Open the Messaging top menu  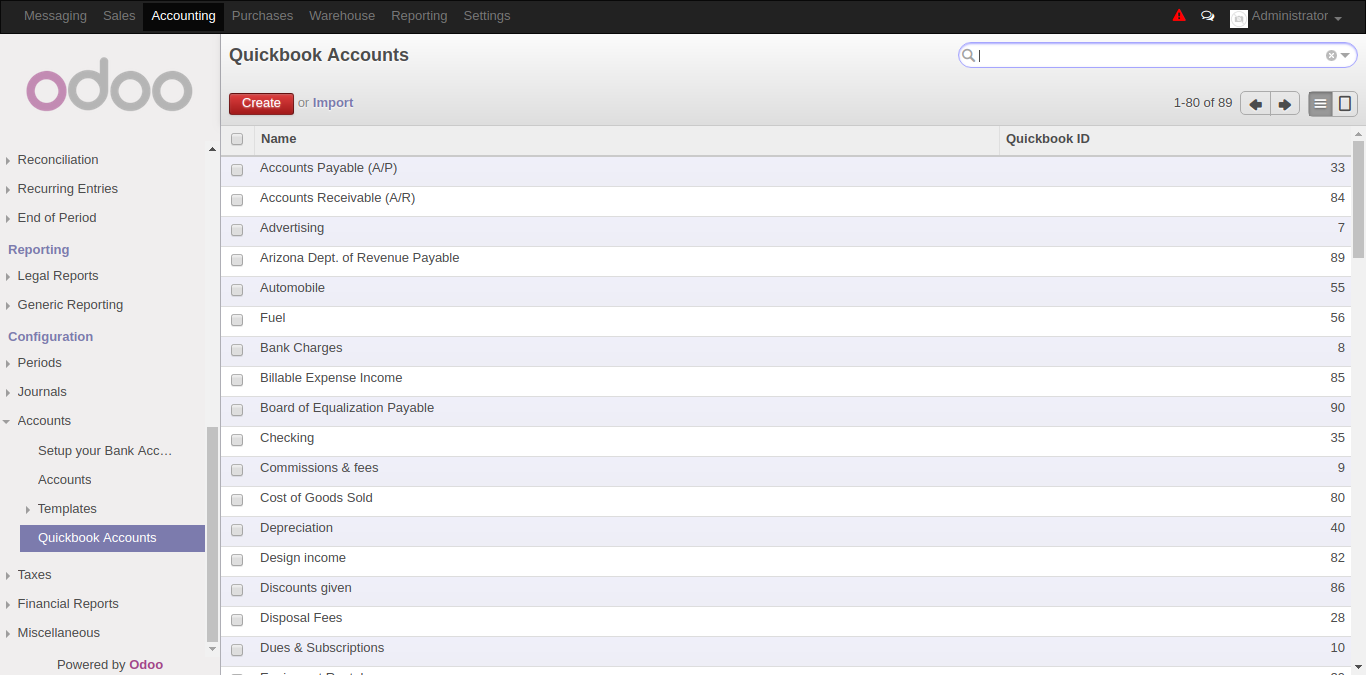[55, 16]
